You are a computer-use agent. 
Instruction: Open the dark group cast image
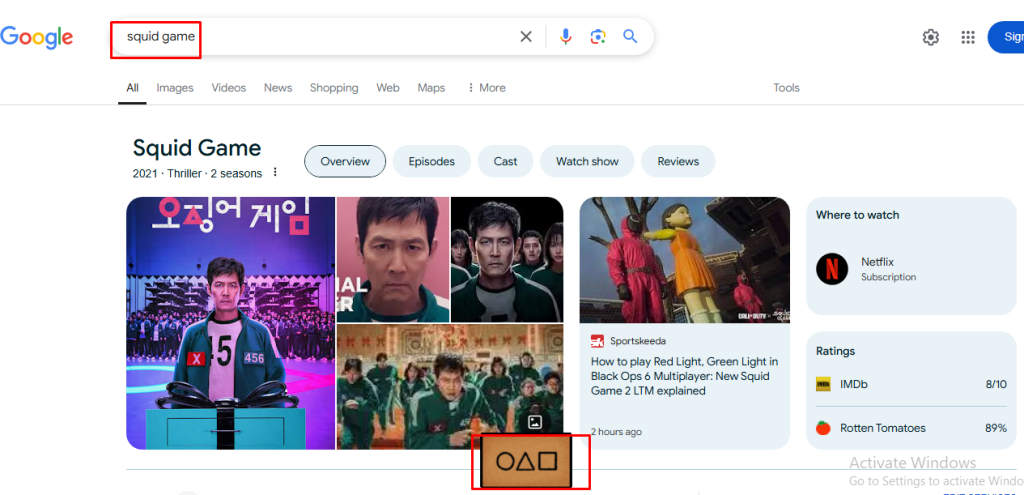tap(507, 259)
